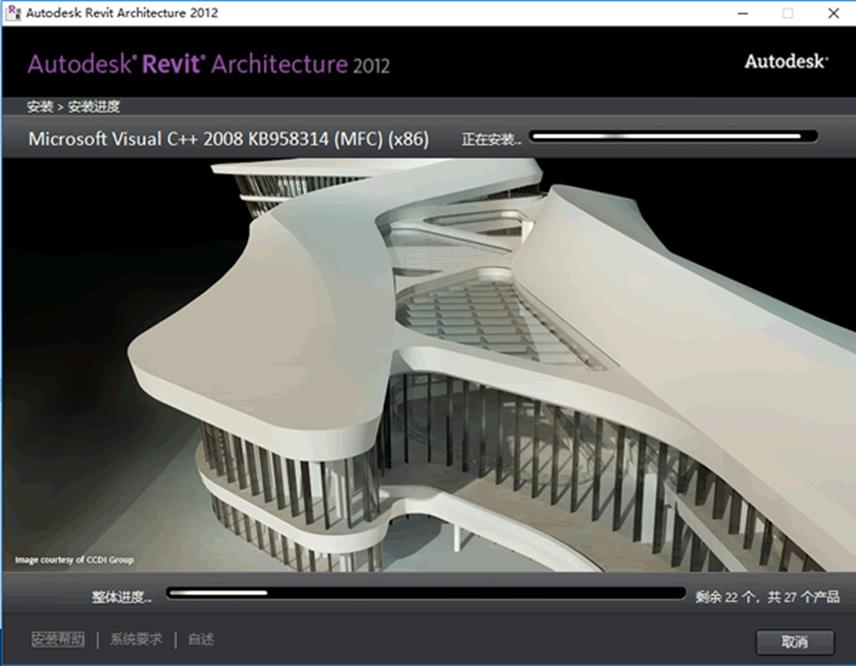Click the current component install progress bar
The width and height of the screenshot is (856, 666).
[x=674, y=136]
